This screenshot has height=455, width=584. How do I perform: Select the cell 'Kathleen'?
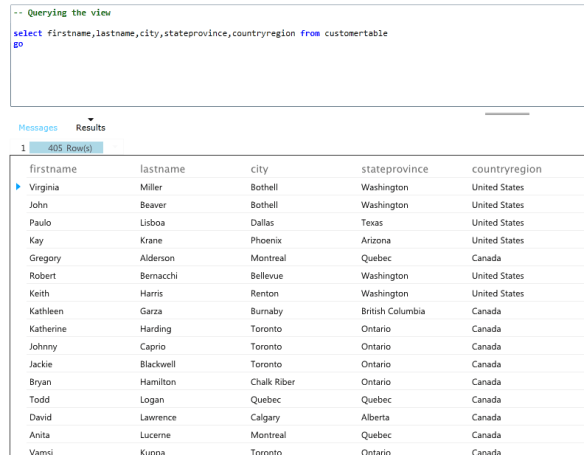click(x=47, y=311)
